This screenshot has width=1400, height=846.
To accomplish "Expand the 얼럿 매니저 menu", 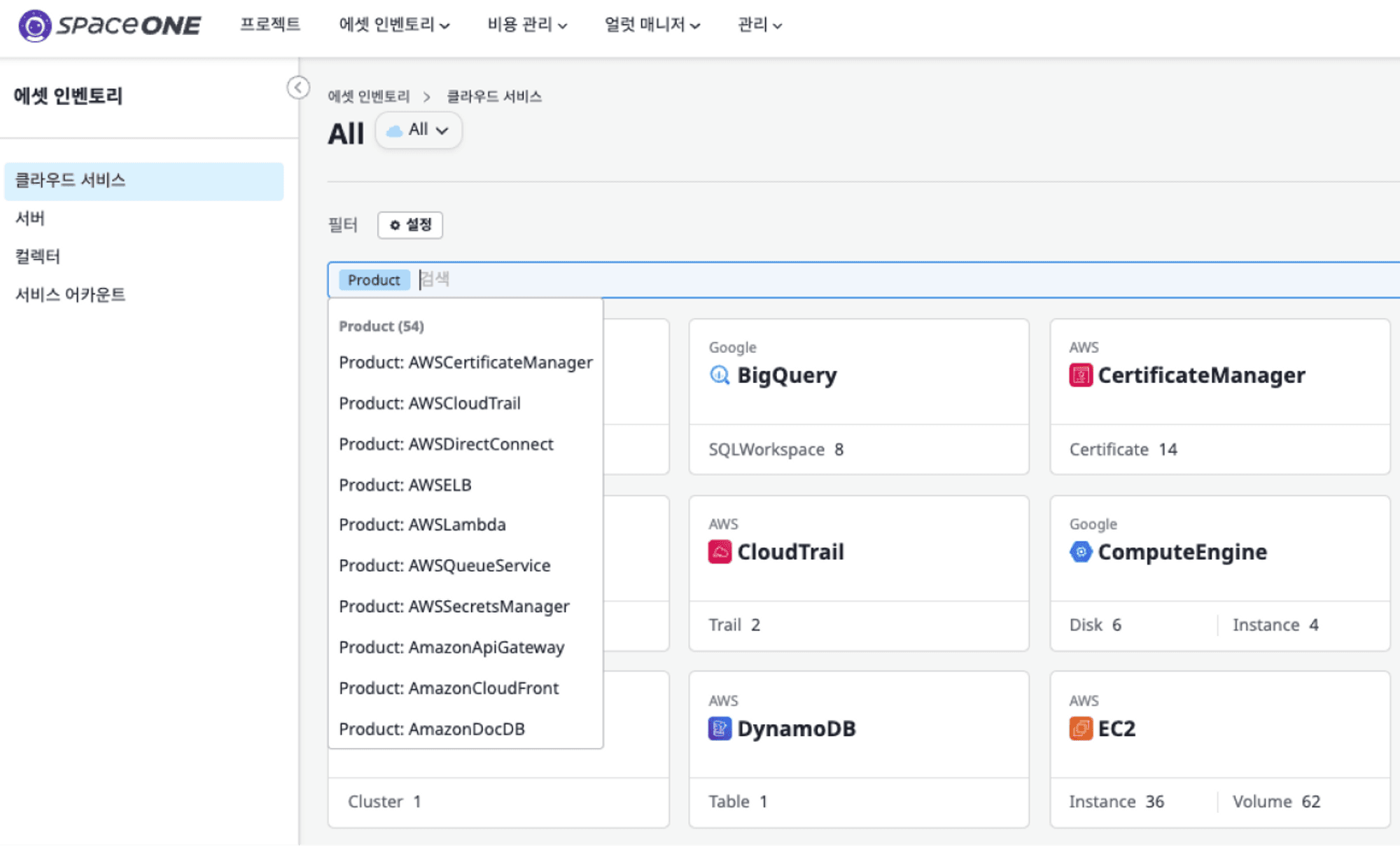I will pyautogui.click(x=652, y=25).
